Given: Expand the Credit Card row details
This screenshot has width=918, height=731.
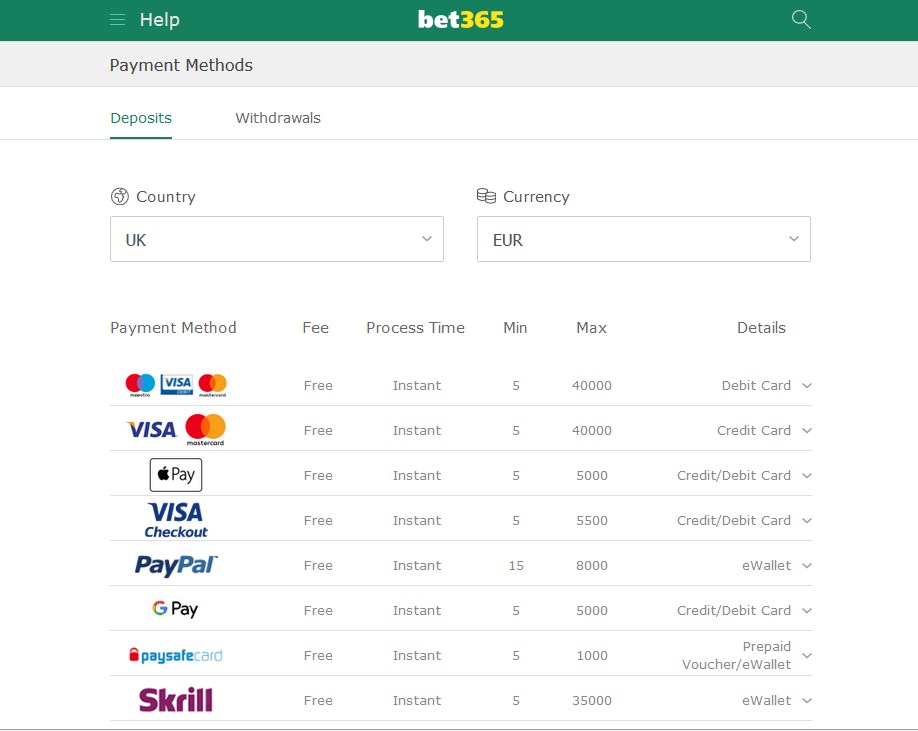Looking at the screenshot, I should (807, 431).
